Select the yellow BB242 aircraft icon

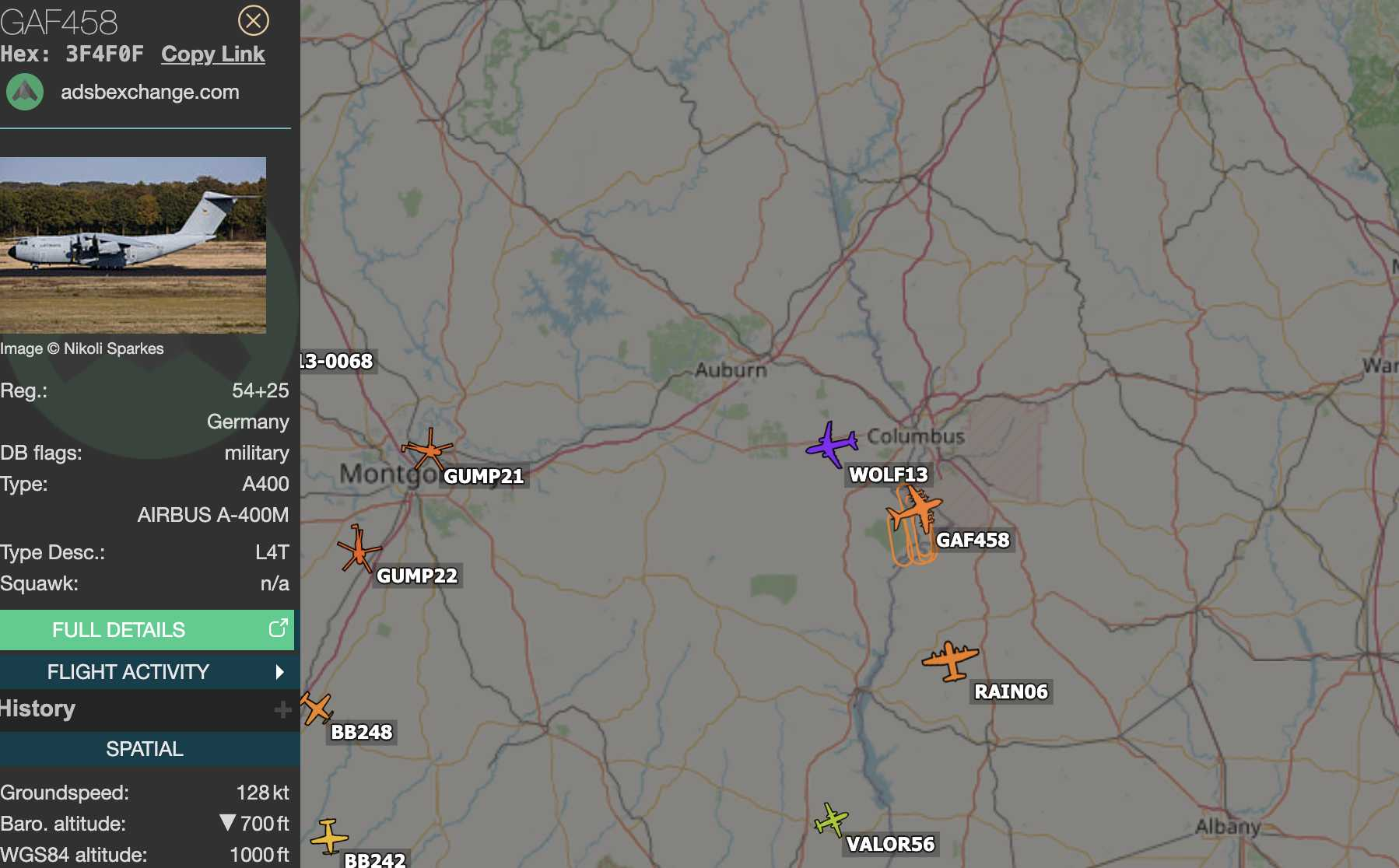pos(329,836)
